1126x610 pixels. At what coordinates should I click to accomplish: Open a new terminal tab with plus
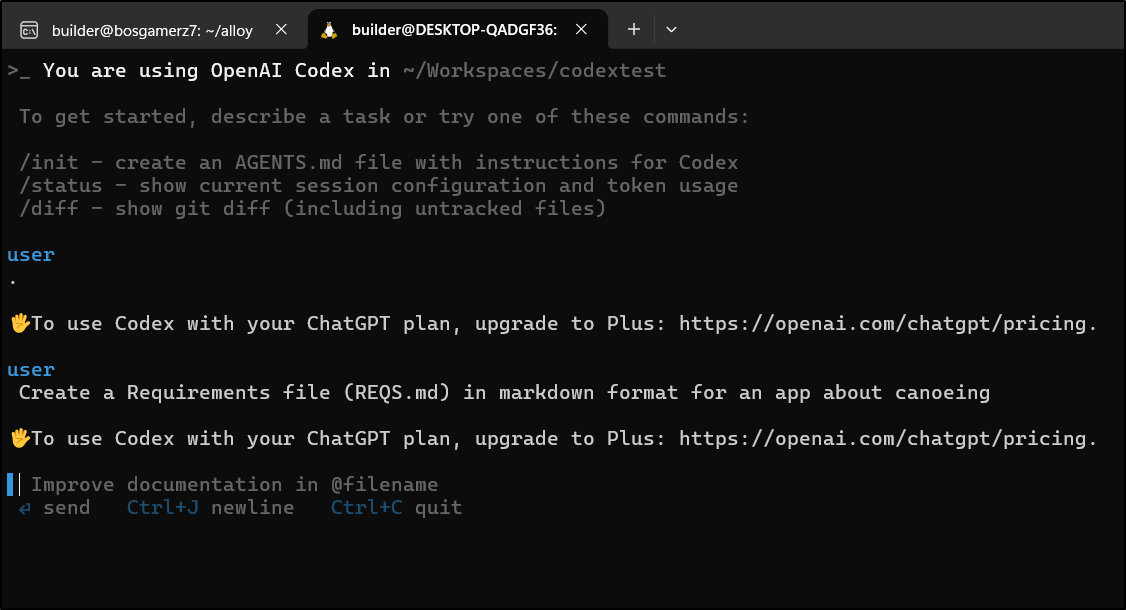(x=633, y=29)
